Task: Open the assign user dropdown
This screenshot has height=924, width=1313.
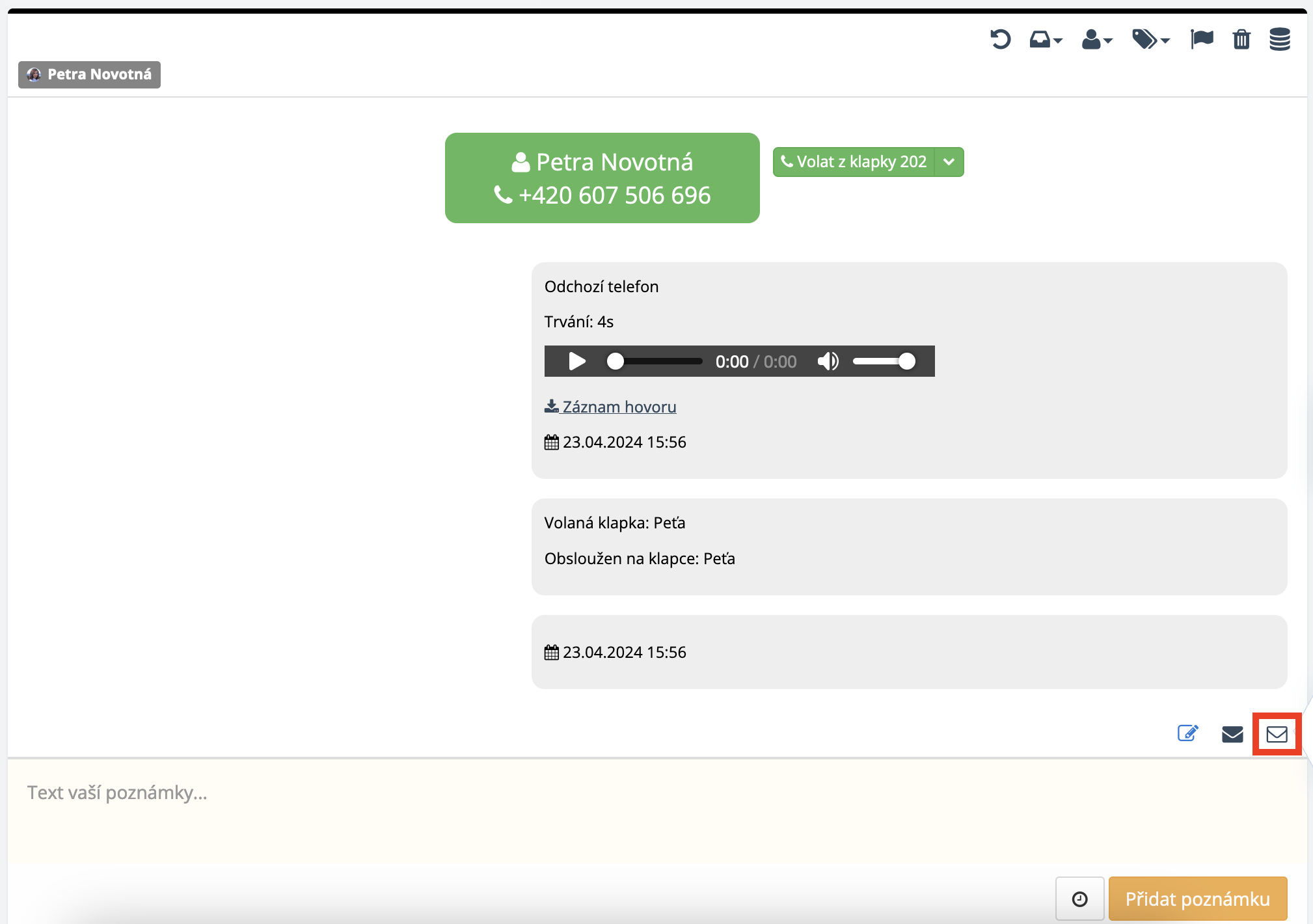Action: 1096,40
